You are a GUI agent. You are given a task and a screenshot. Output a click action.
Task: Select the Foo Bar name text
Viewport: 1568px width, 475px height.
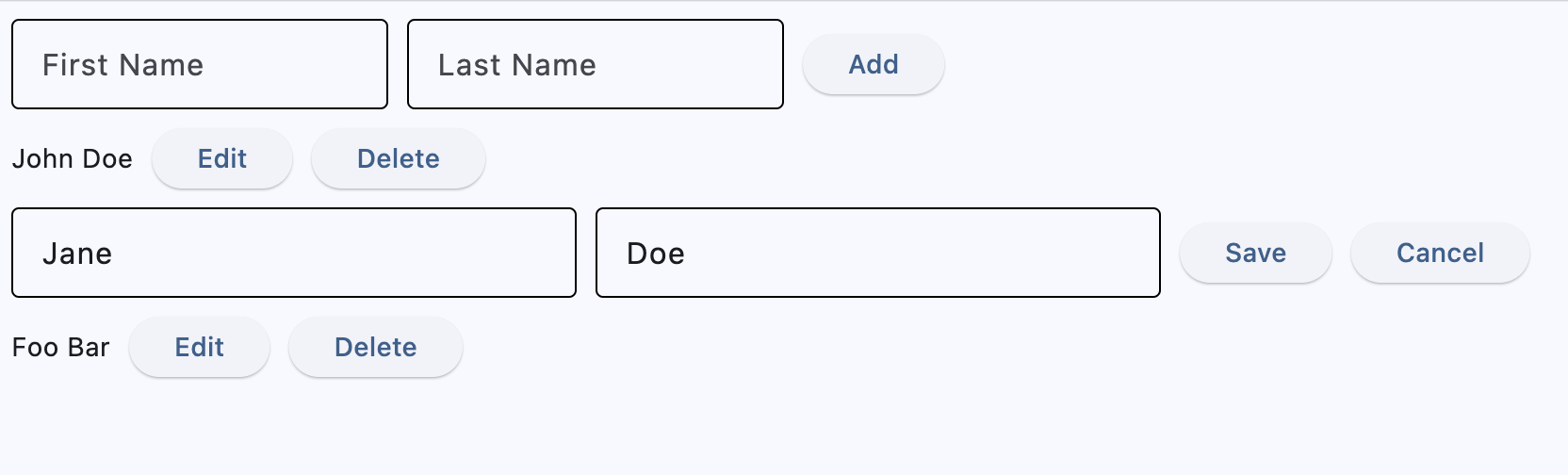tap(61, 347)
